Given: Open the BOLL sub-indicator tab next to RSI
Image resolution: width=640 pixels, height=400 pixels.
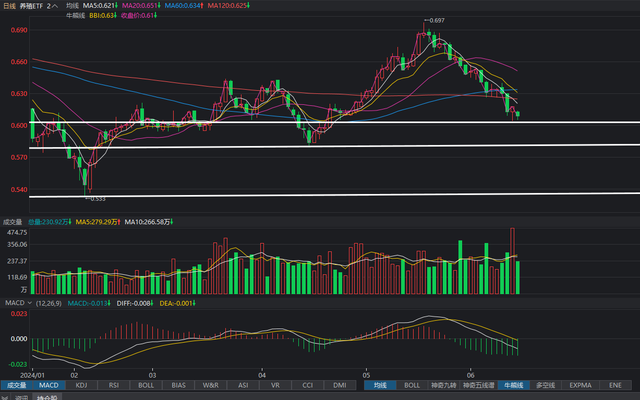Looking at the screenshot, I should (146, 385).
